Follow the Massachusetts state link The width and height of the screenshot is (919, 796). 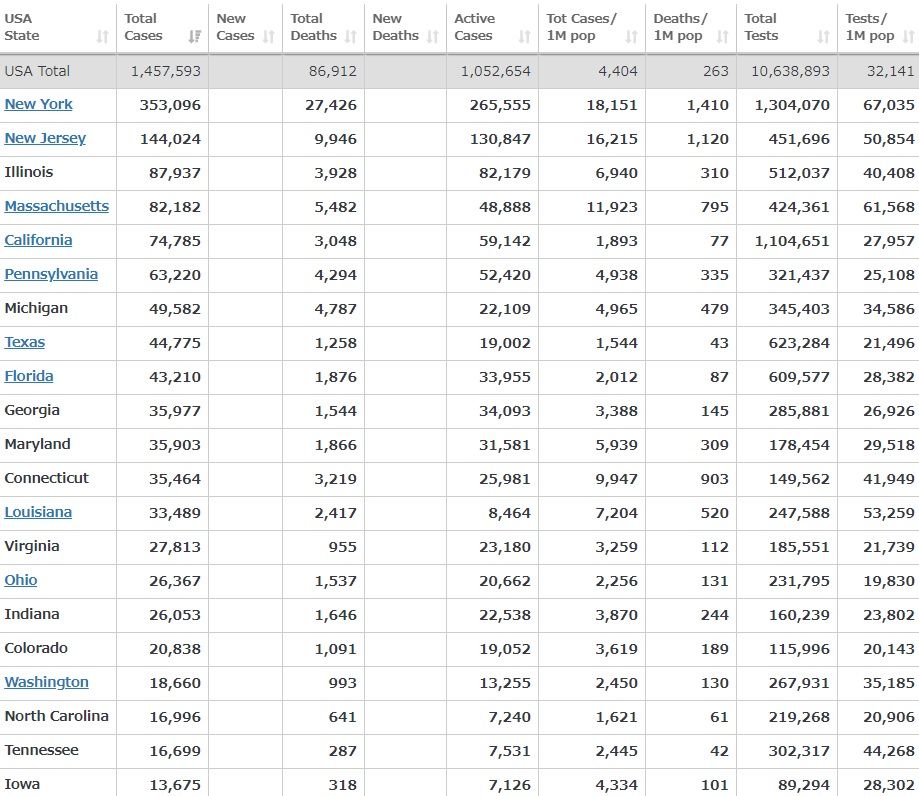[x=56, y=206]
